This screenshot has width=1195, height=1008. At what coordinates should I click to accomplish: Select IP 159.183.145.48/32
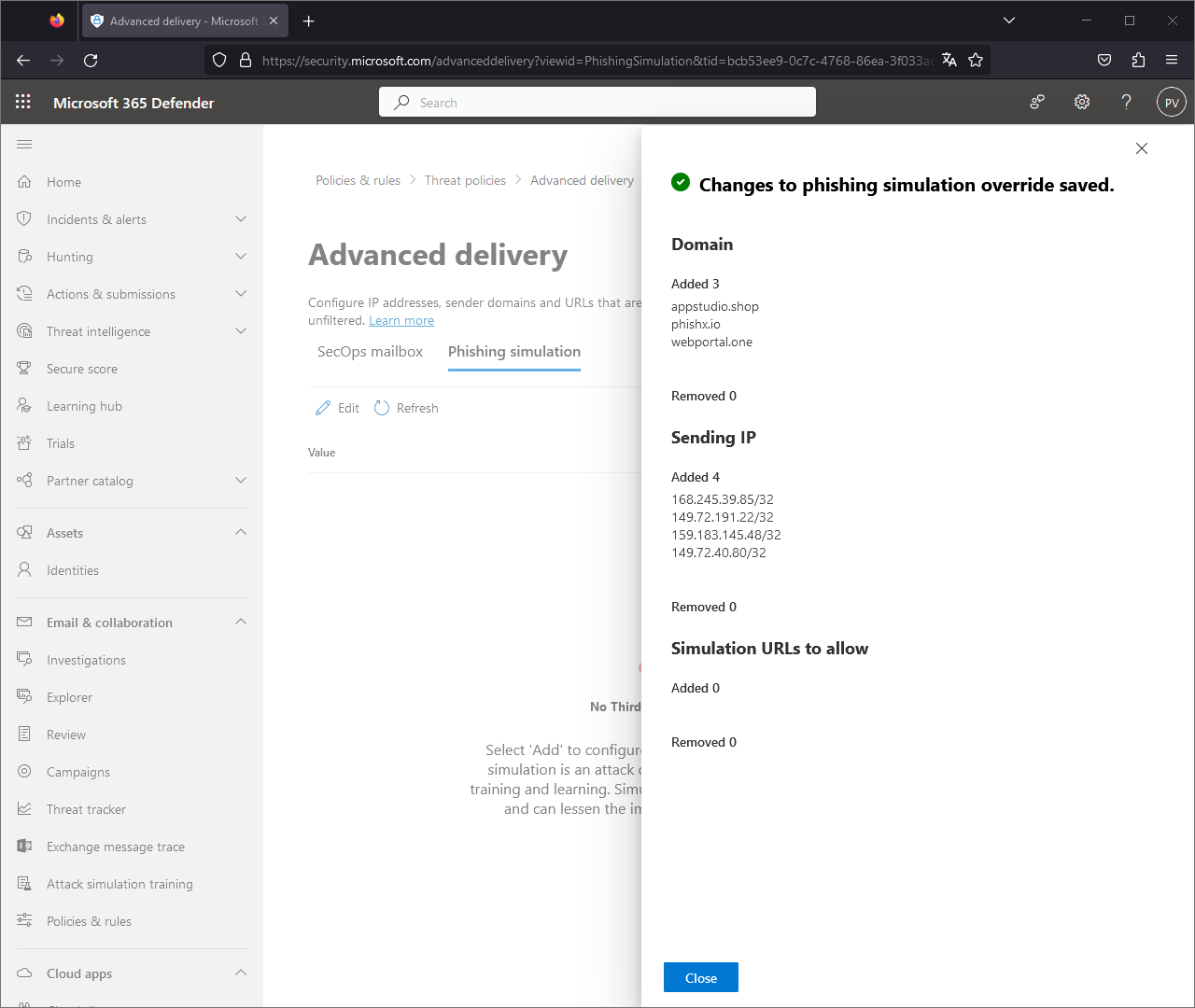pyautogui.click(x=726, y=535)
